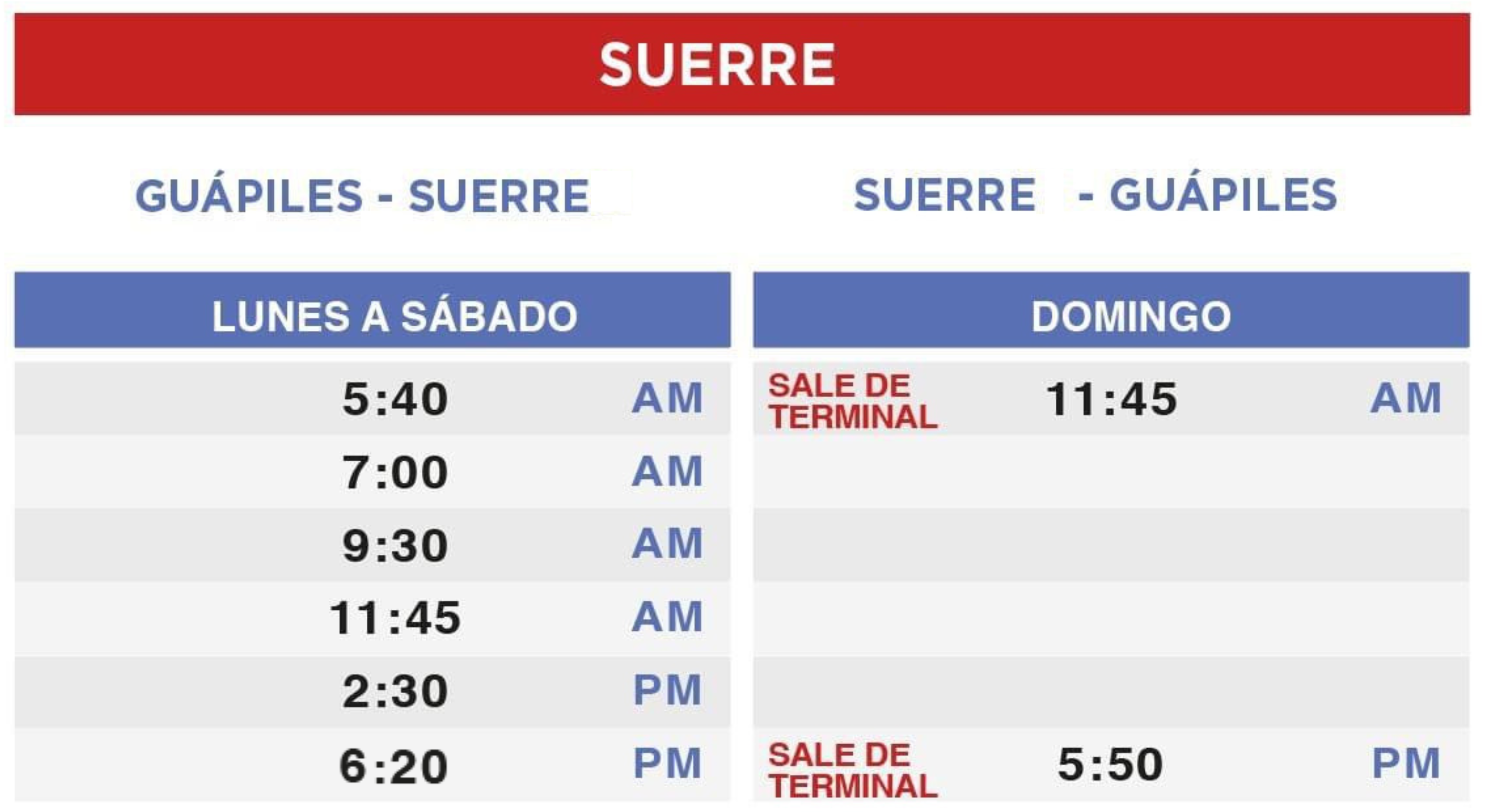Viewport: 1487px width, 812px height.
Task: Select the weekday 11:45 departure time
Action: 395,618
